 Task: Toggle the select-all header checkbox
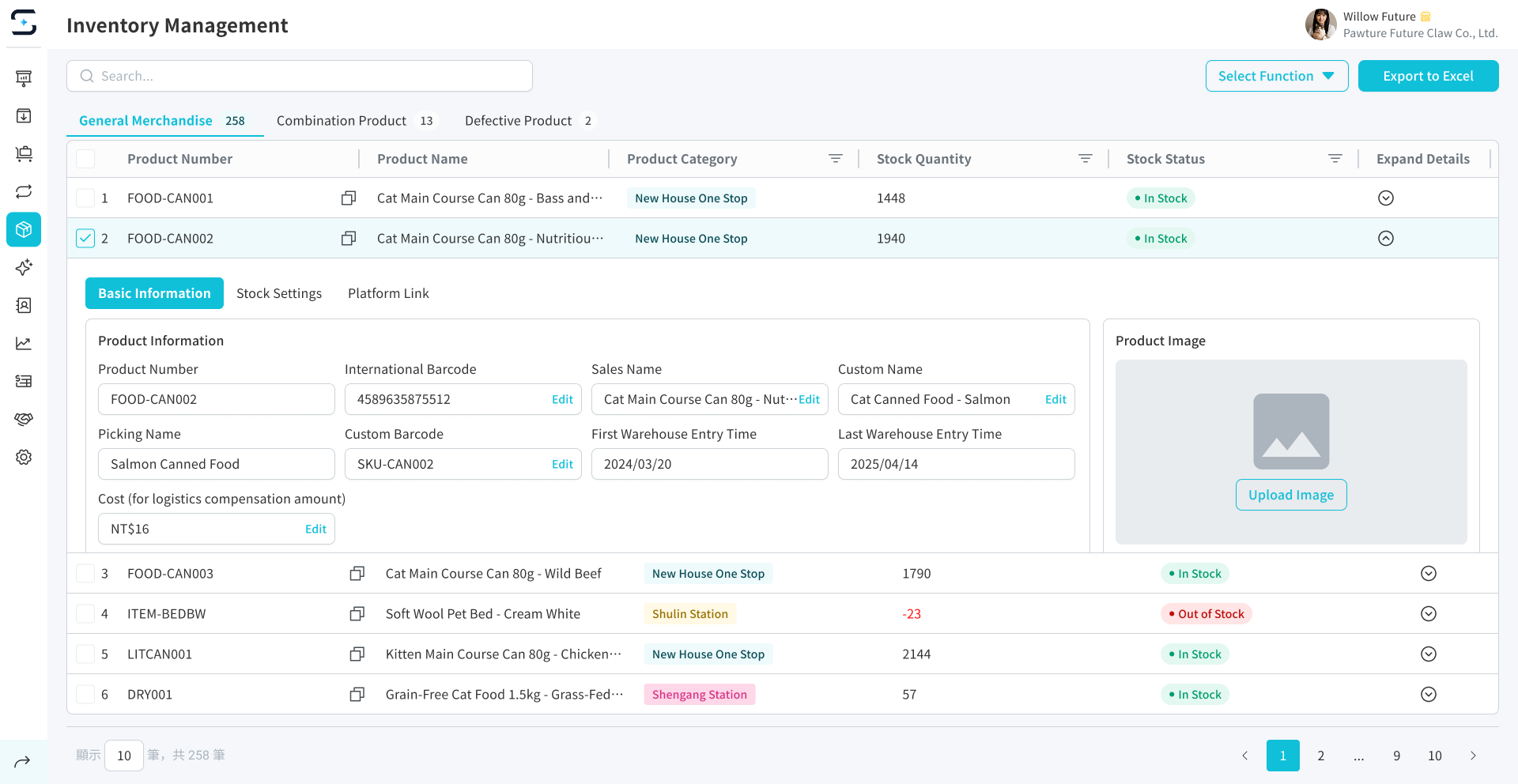tap(85, 159)
